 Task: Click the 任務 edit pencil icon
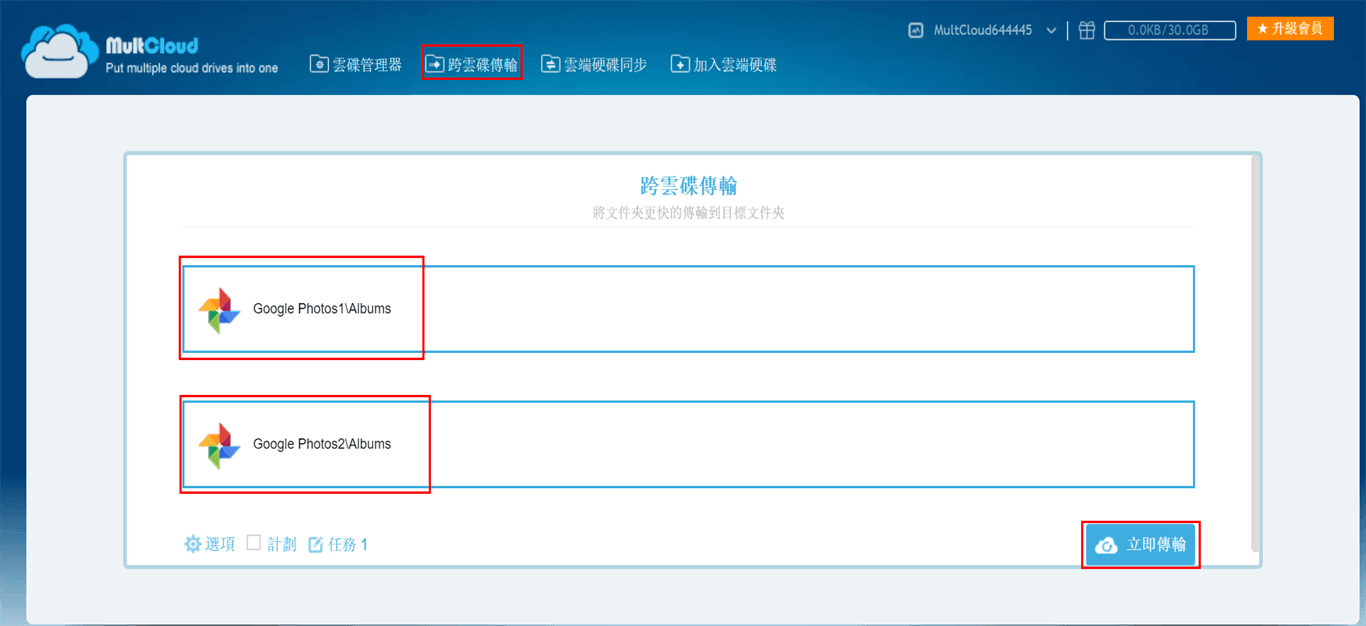coord(316,545)
